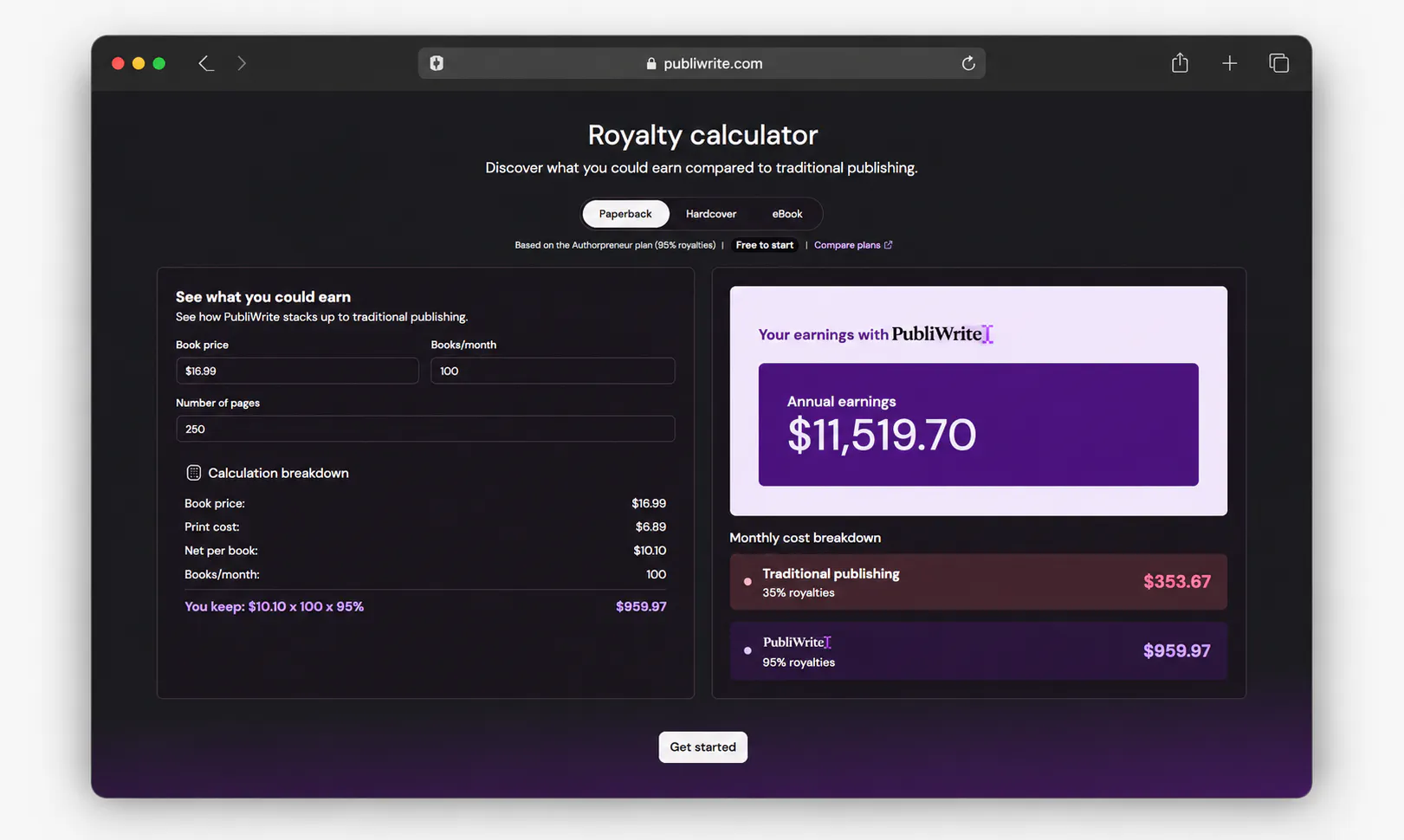Open a new tab with plus icon
The width and height of the screenshot is (1404, 840).
1229,63
